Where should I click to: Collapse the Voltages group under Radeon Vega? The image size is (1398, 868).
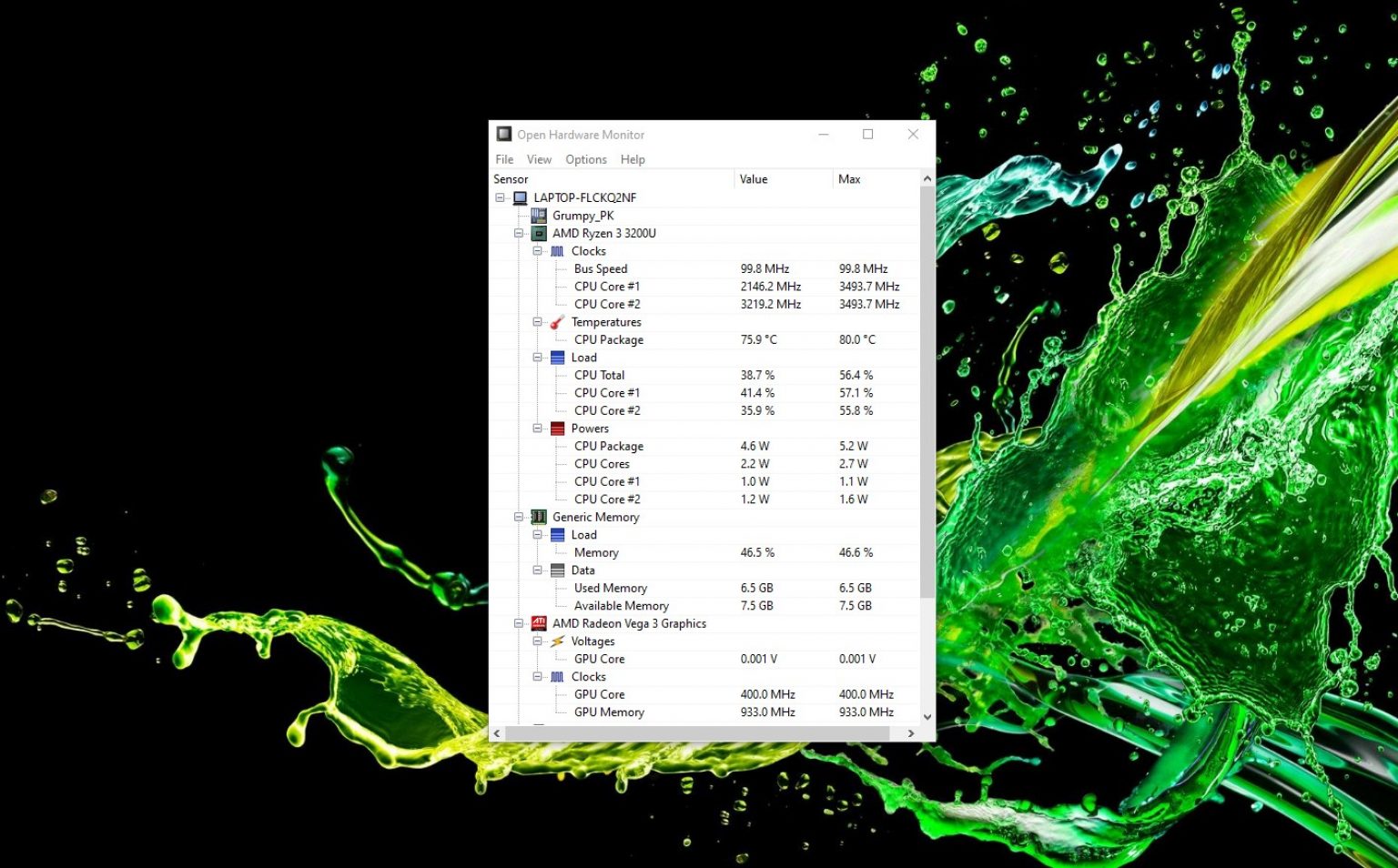coord(538,641)
